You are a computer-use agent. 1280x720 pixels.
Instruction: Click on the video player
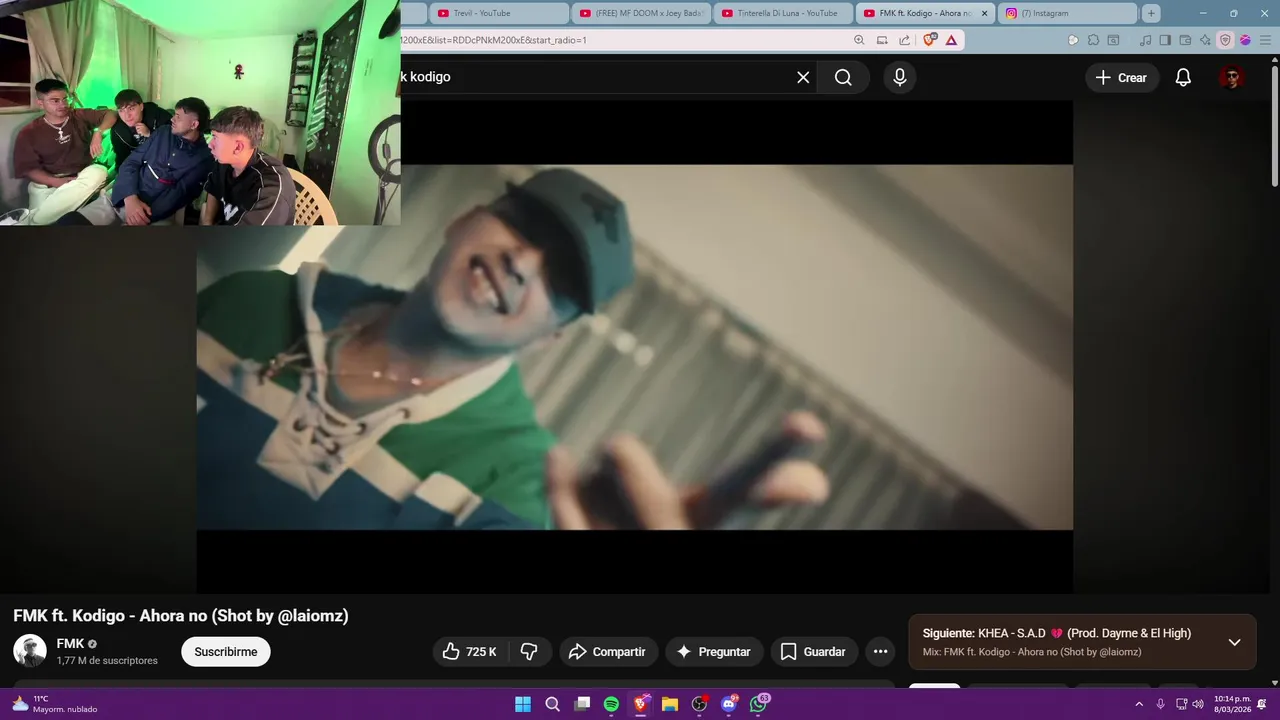[x=635, y=347]
